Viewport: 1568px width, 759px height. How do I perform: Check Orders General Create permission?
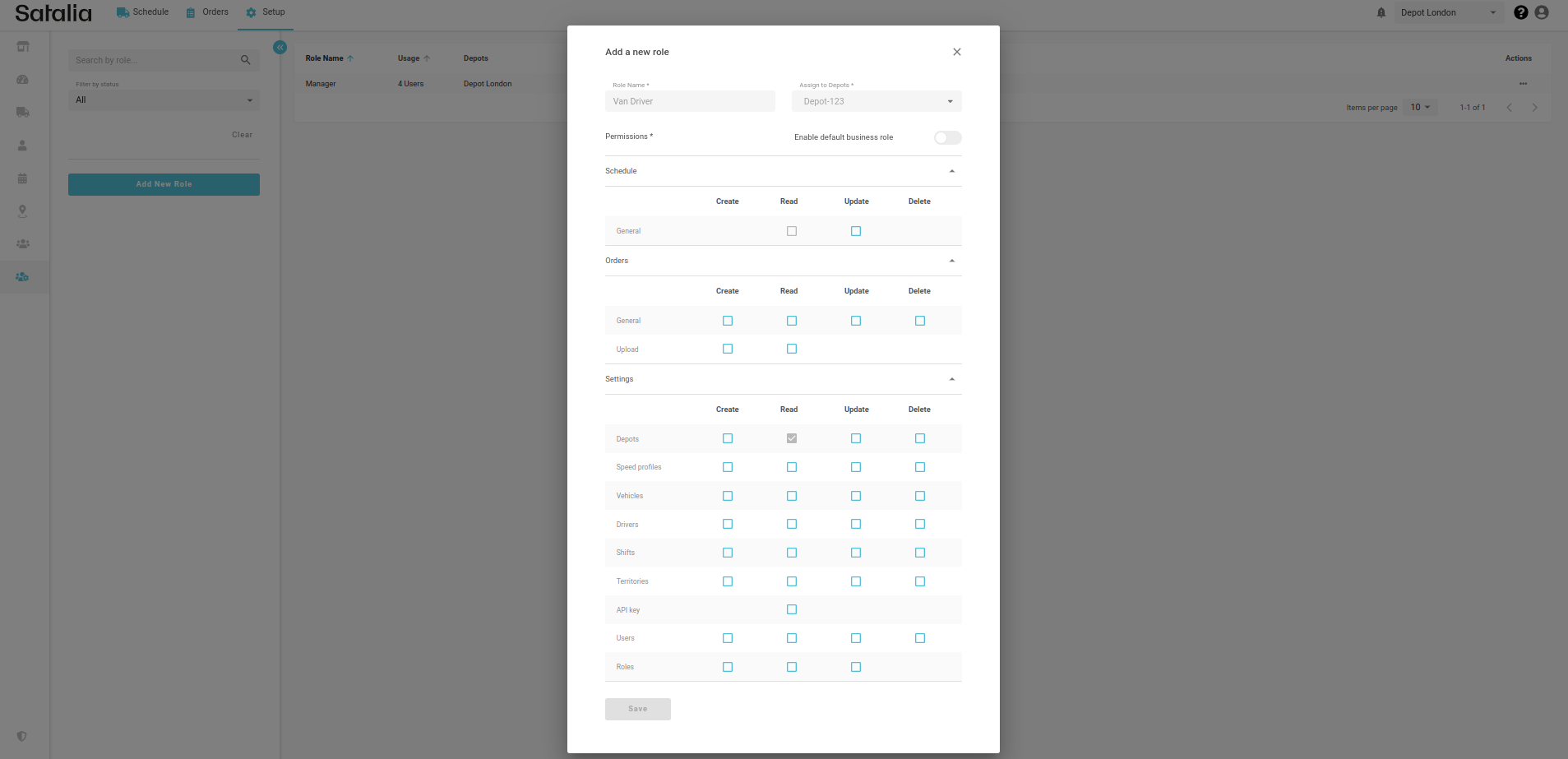click(x=728, y=321)
